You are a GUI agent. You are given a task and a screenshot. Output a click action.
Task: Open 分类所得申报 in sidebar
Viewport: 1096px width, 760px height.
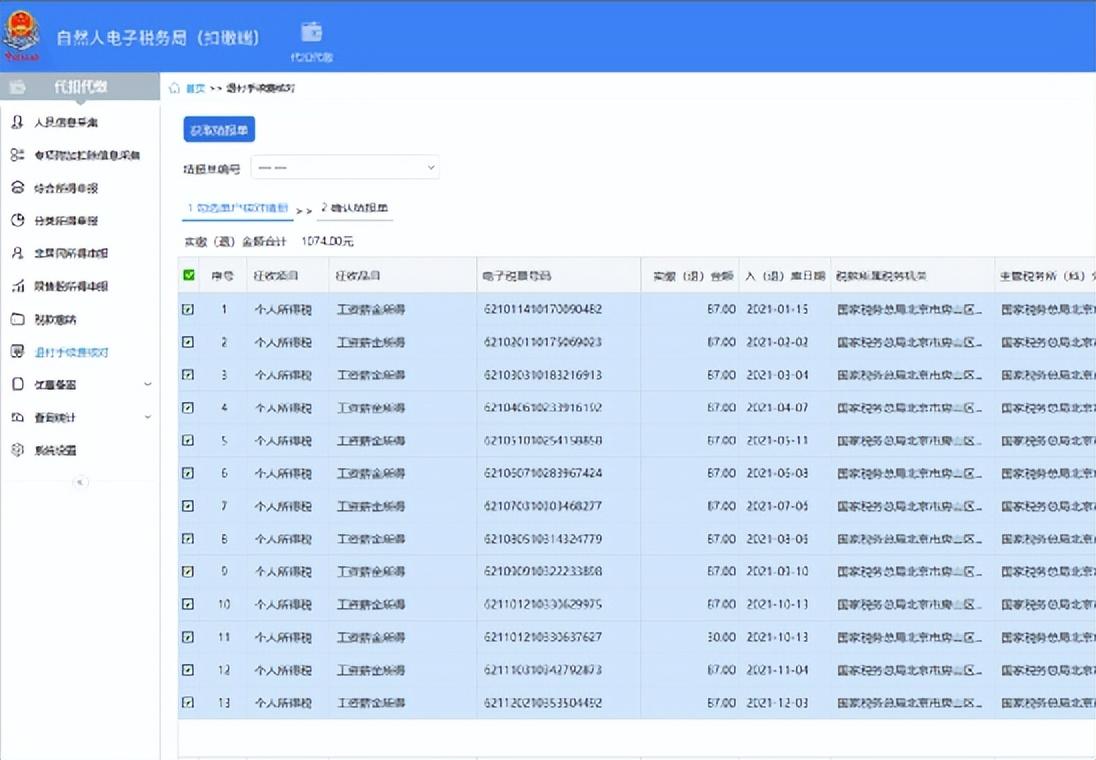click(x=66, y=221)
